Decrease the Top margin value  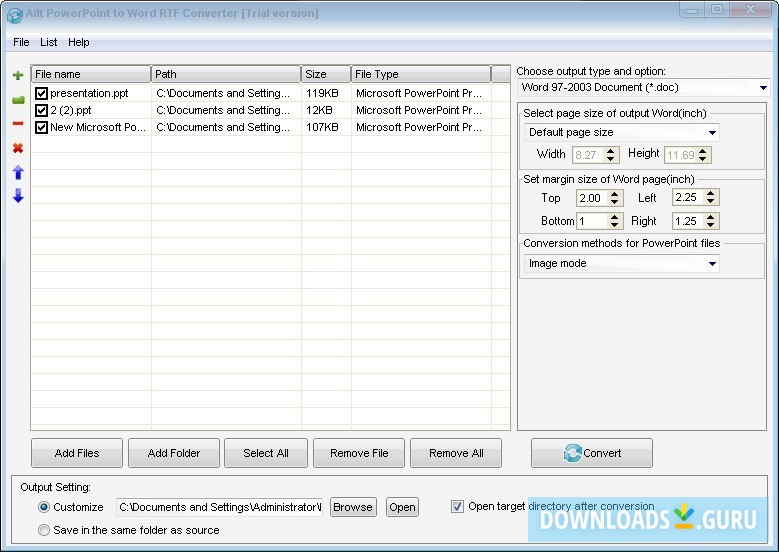(x=615, y=202)
